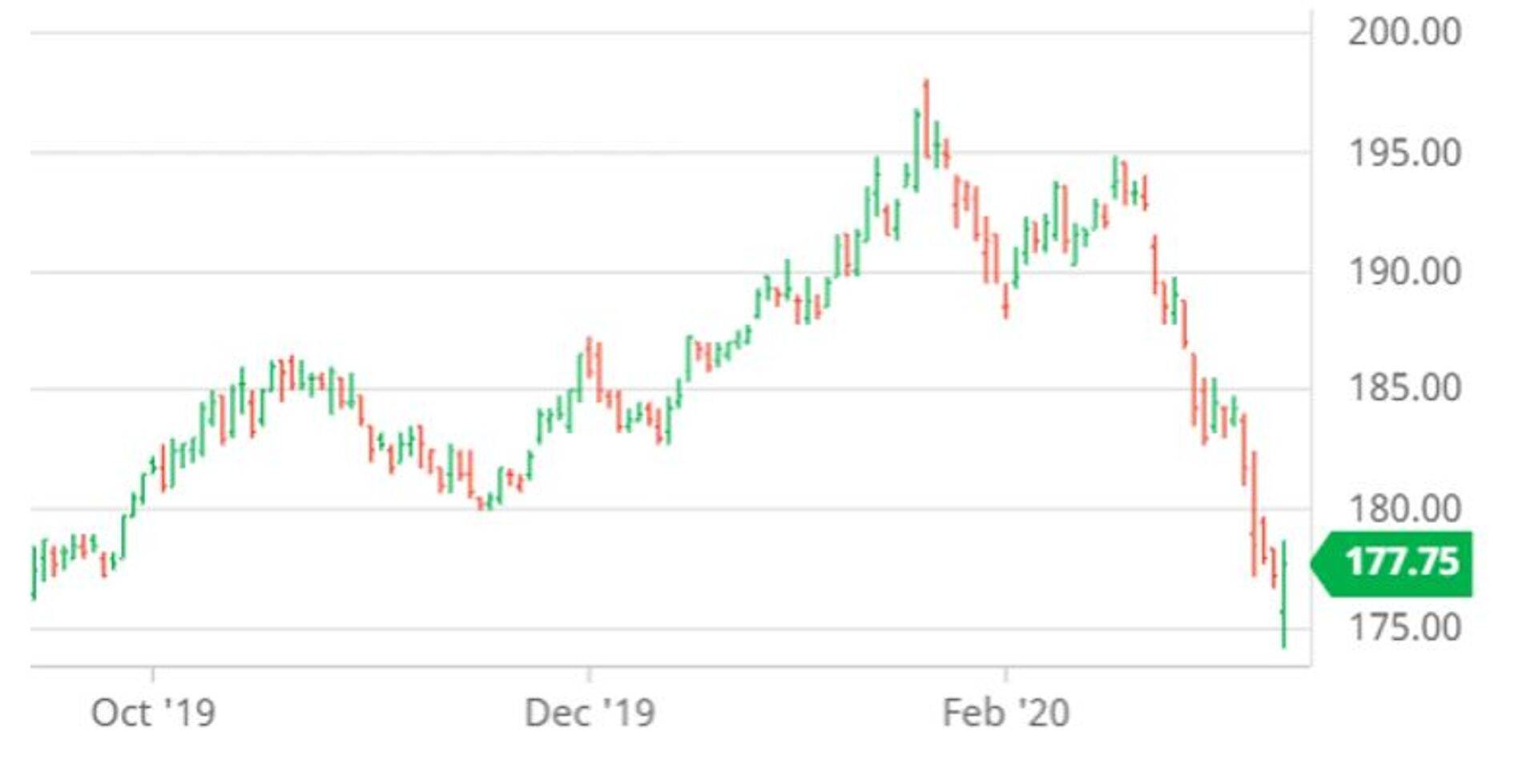
Task: Click the Feb '20 axis tick mark
Action: point(1006,673)
